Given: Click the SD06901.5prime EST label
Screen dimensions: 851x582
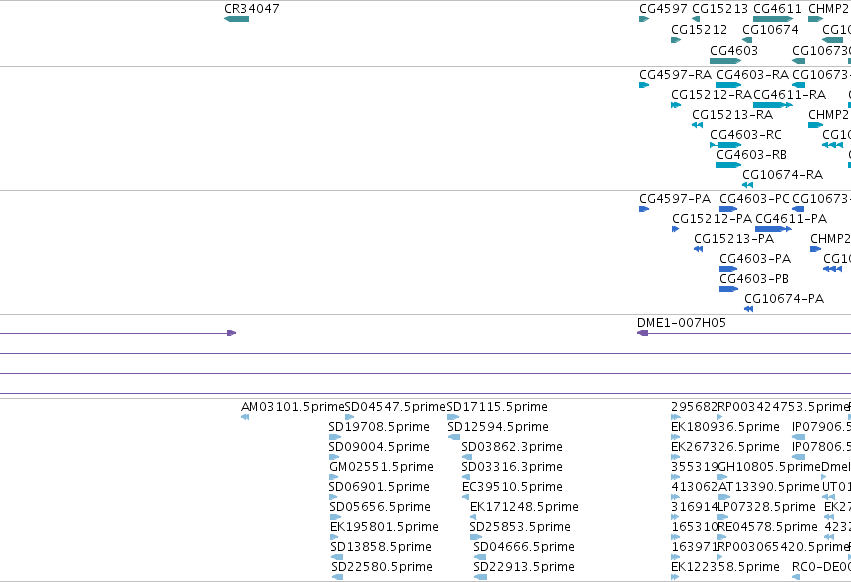Looking at the screenshot, I should pos(379,486).
